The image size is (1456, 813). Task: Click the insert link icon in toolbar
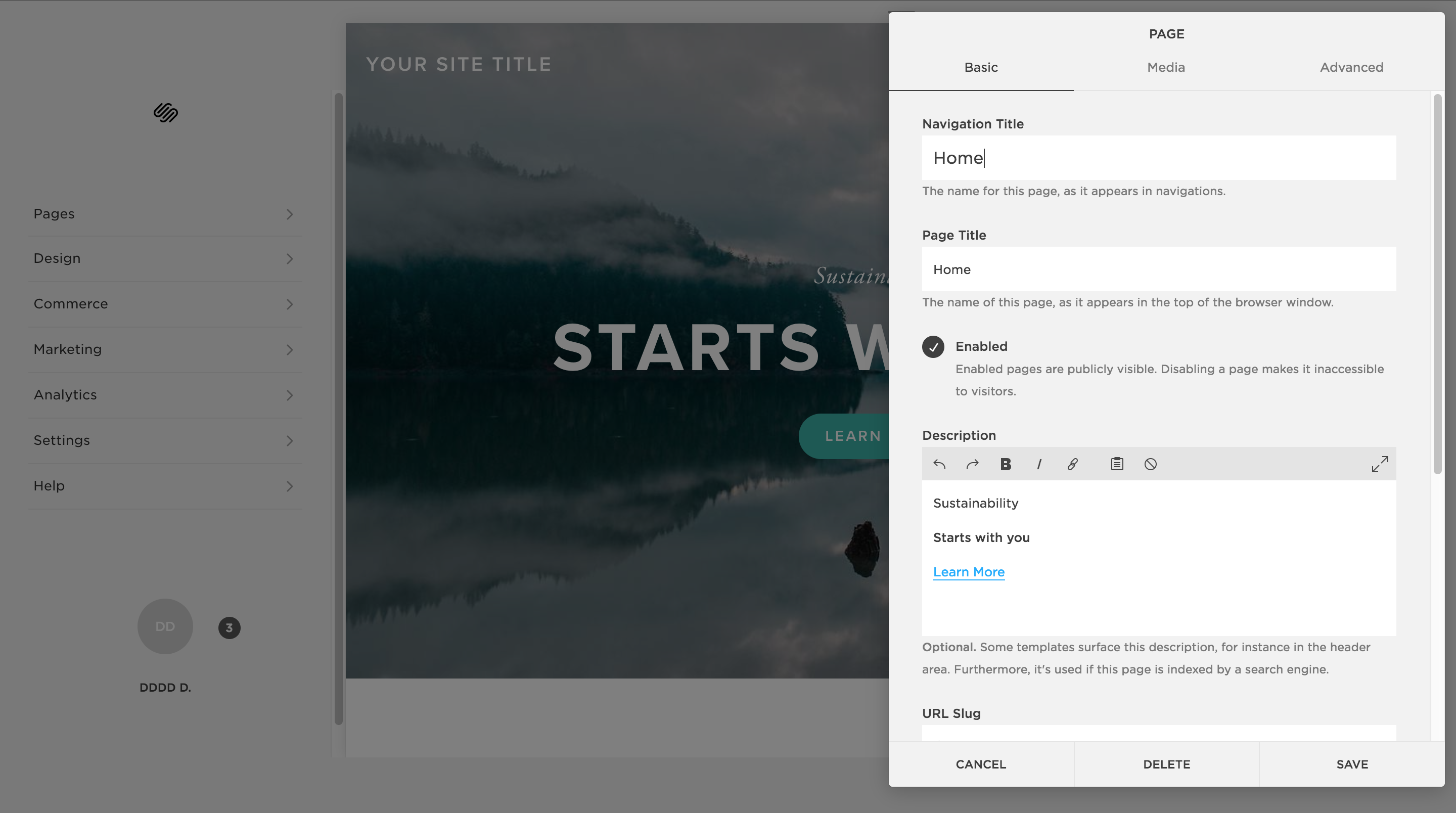(1073, 463)
